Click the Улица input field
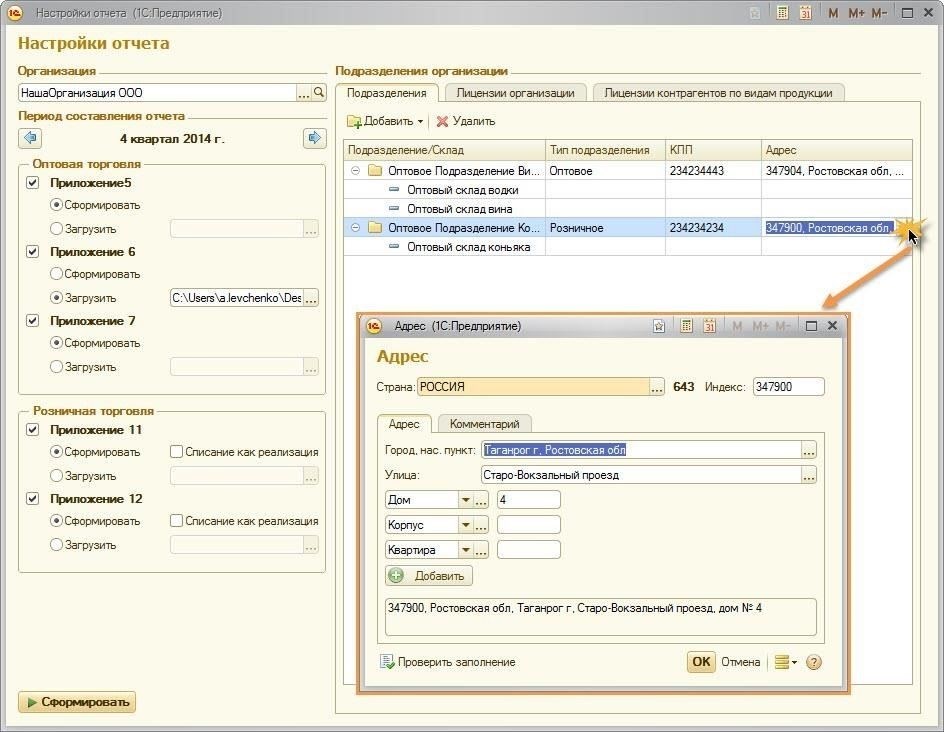944x732 pixels. click(x=641, y=475)
